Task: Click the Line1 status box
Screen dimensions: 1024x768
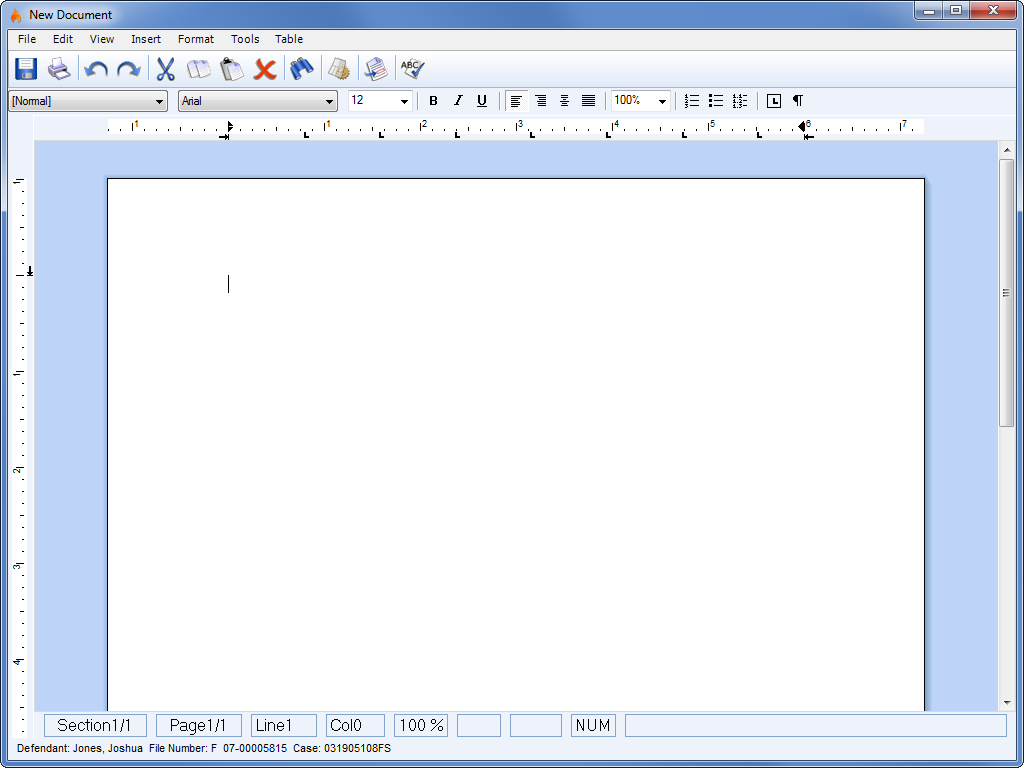Action: (x=283, y=726)
